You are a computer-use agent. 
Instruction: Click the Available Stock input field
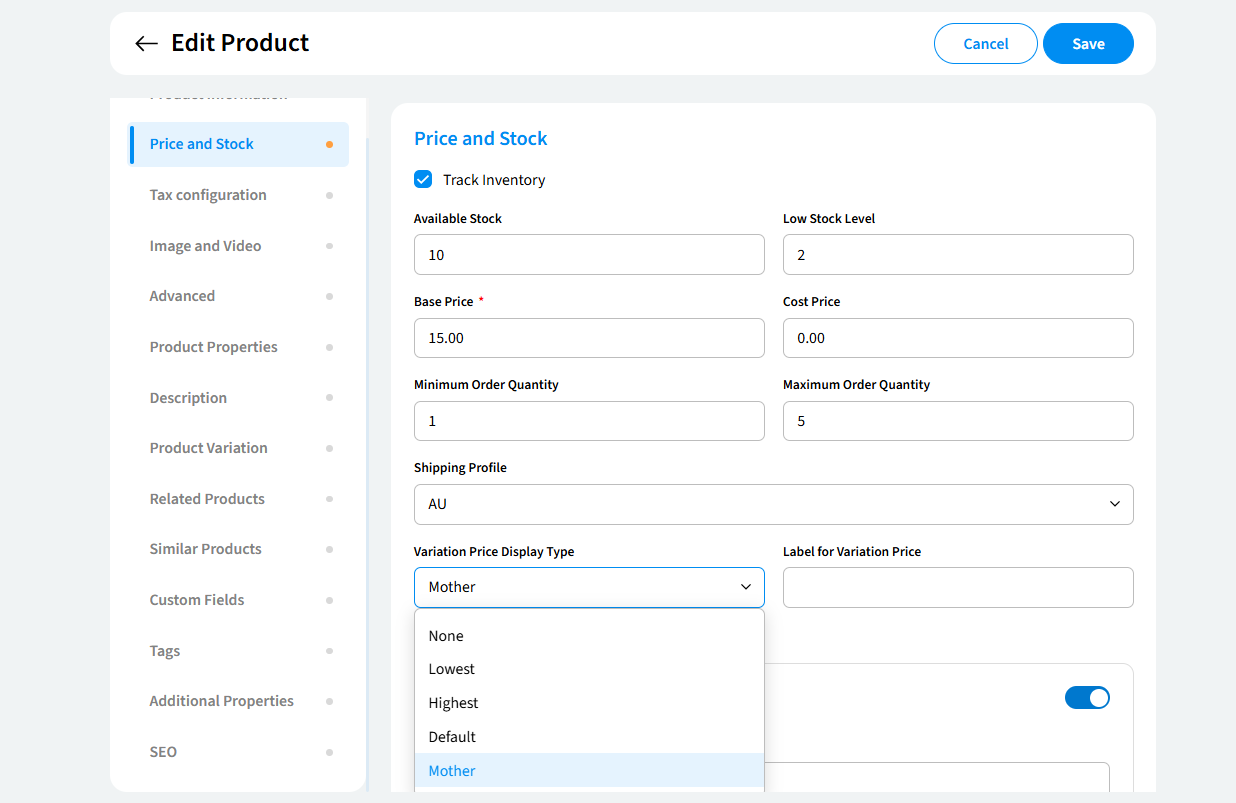click(x=589, y=255)
